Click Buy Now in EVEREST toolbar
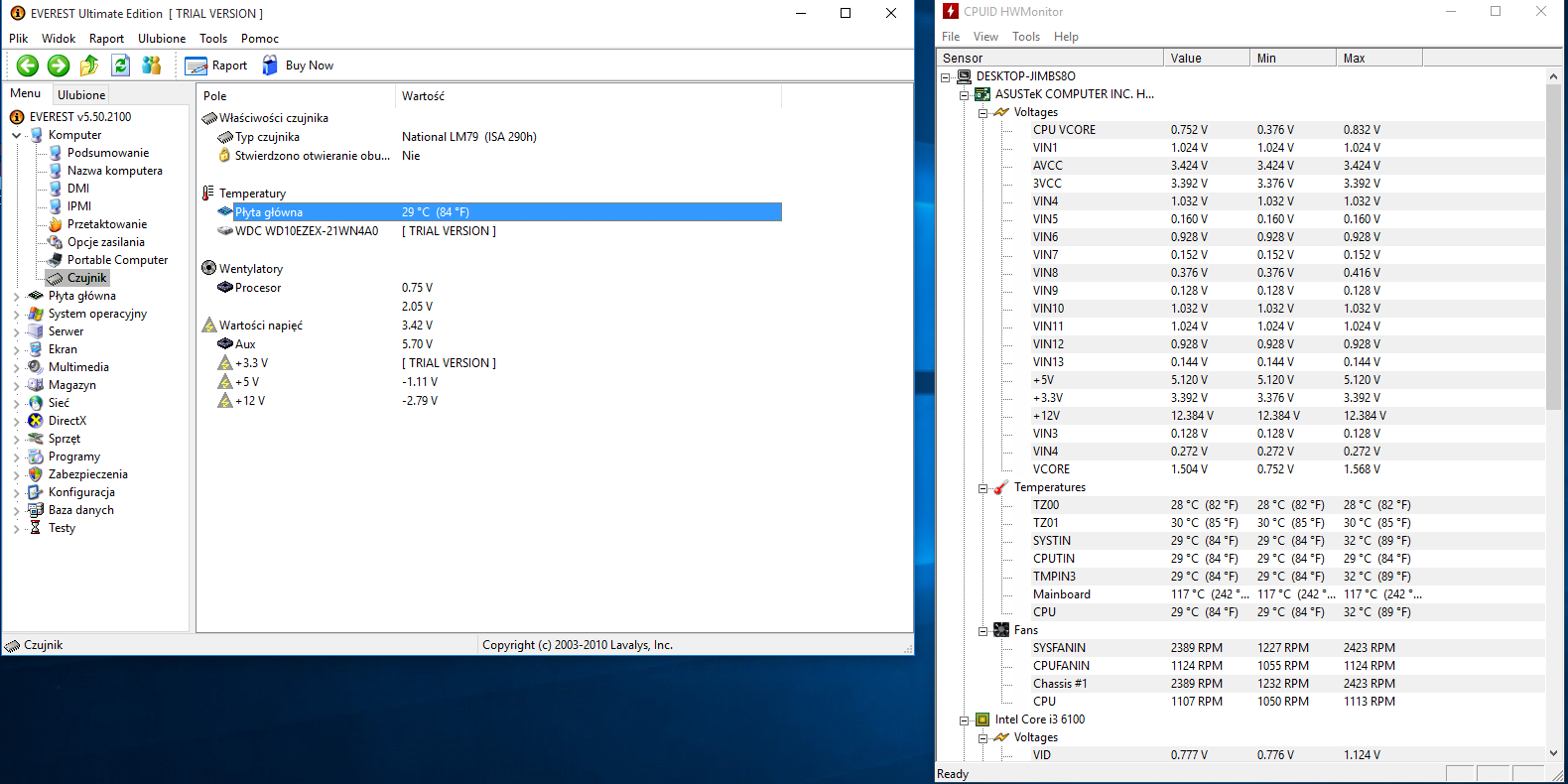1568x784 pixels. pyautogui.click(x=298, y=65)
